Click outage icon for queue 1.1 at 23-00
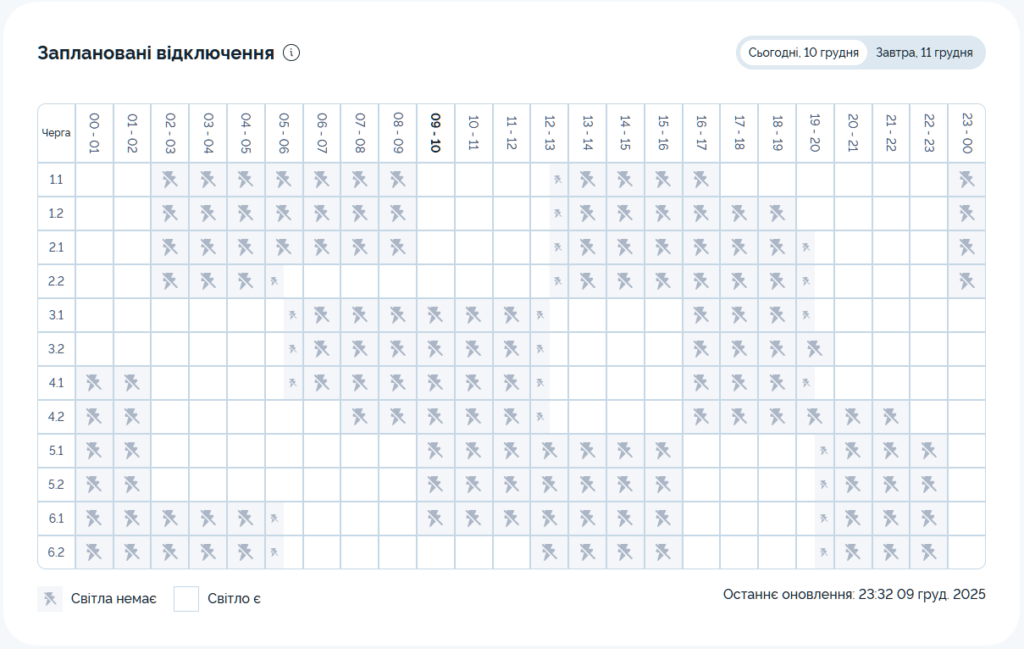The height and width of the screenshot is (649, 1024). click(966, 180)
